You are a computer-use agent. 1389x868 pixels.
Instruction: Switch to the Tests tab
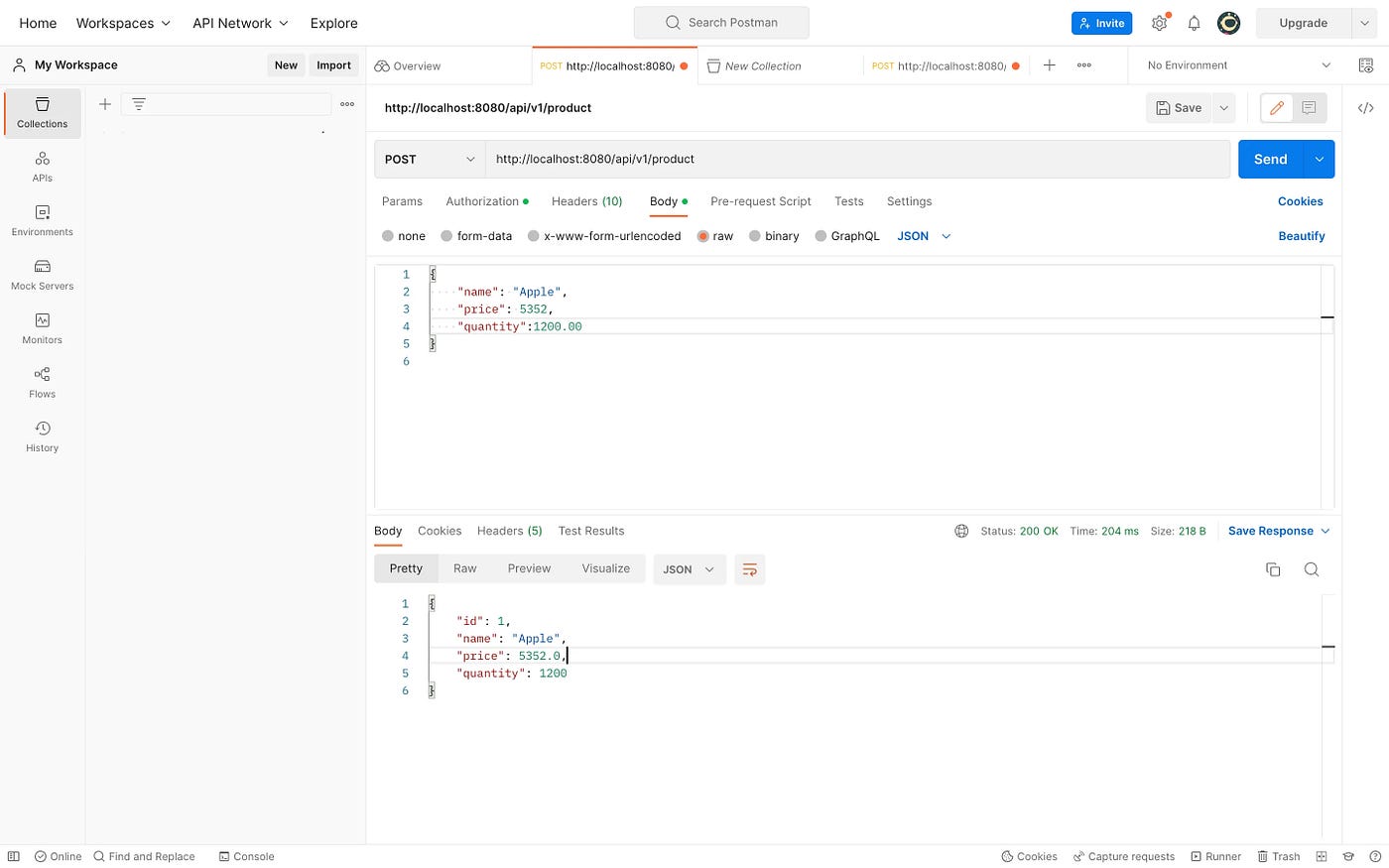coord(848,201)
